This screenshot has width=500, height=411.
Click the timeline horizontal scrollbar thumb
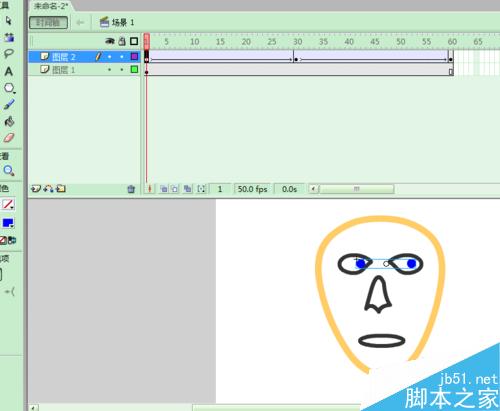click(356, 189)
